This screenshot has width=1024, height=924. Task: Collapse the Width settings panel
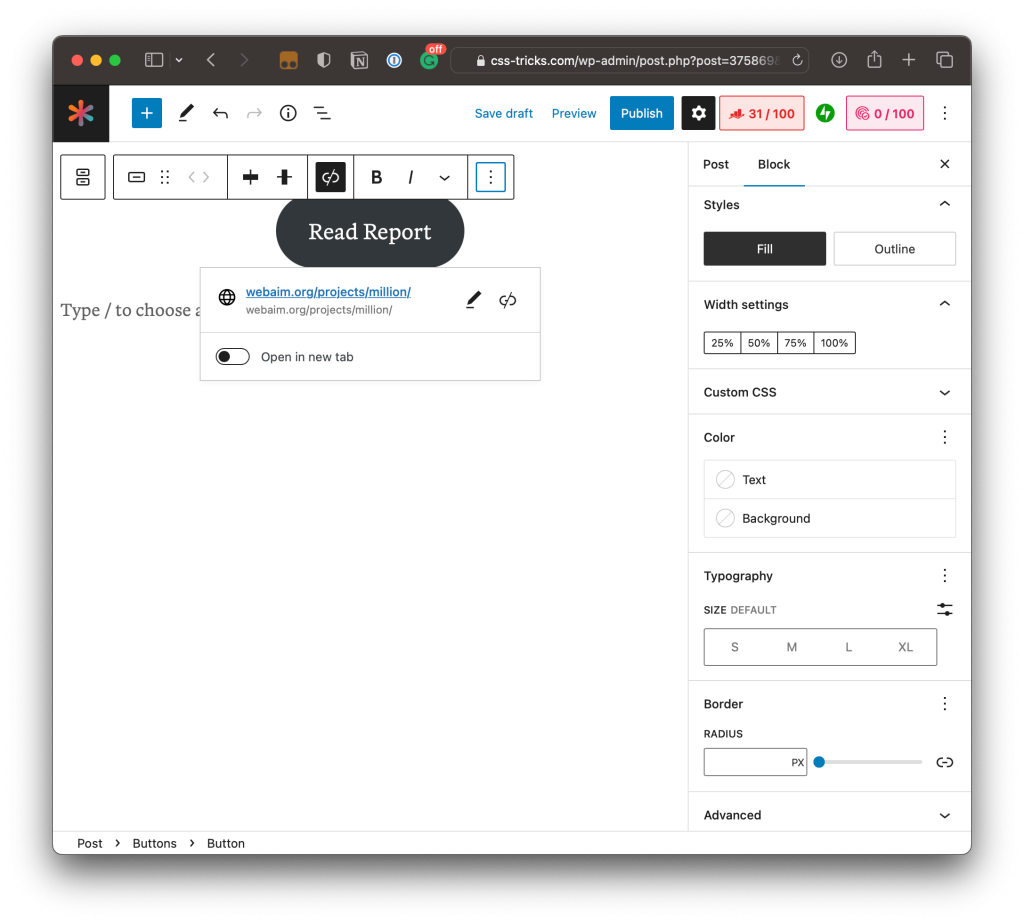[944, 304]
